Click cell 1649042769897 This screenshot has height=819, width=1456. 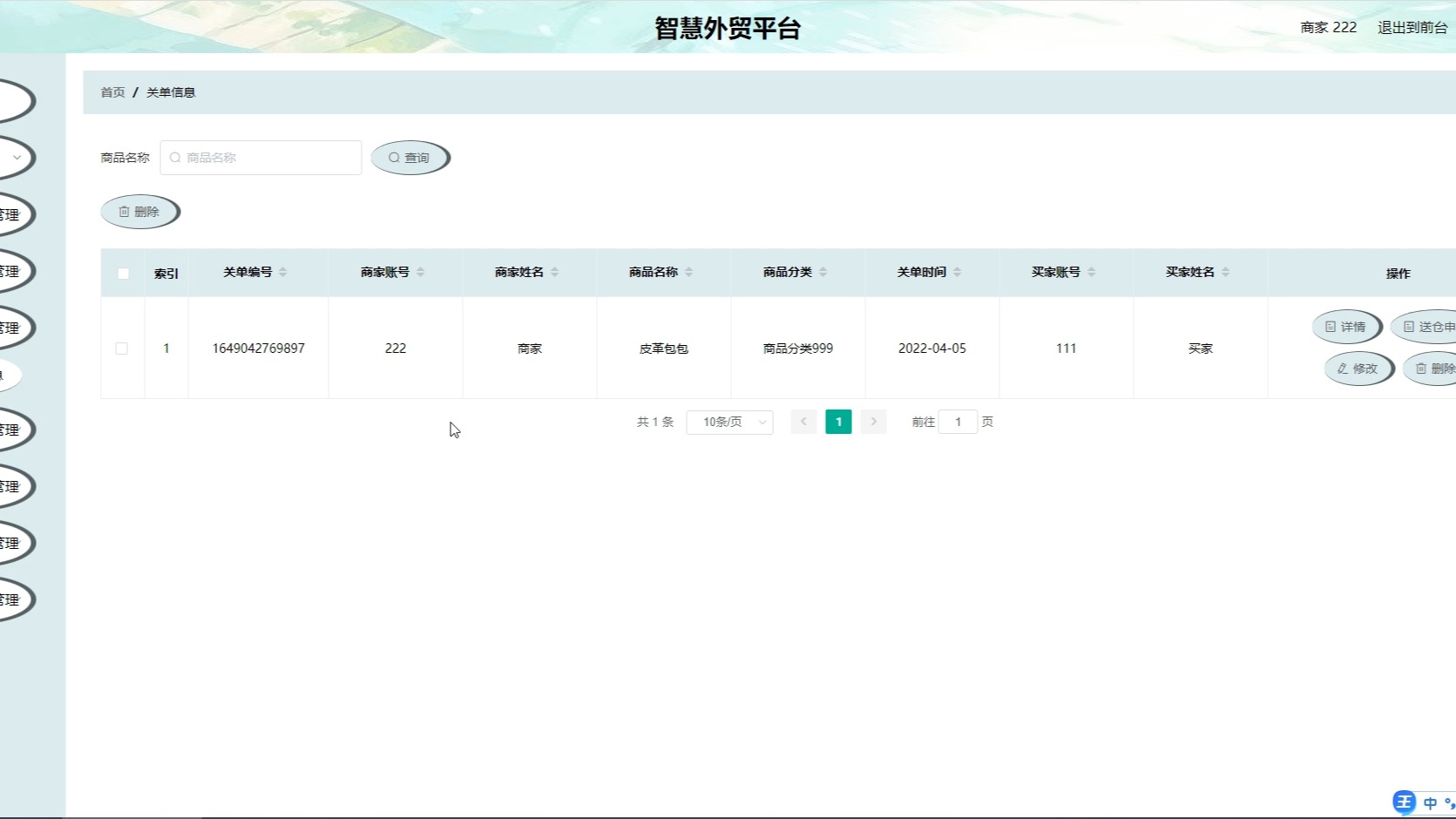[x=259, y=349]
